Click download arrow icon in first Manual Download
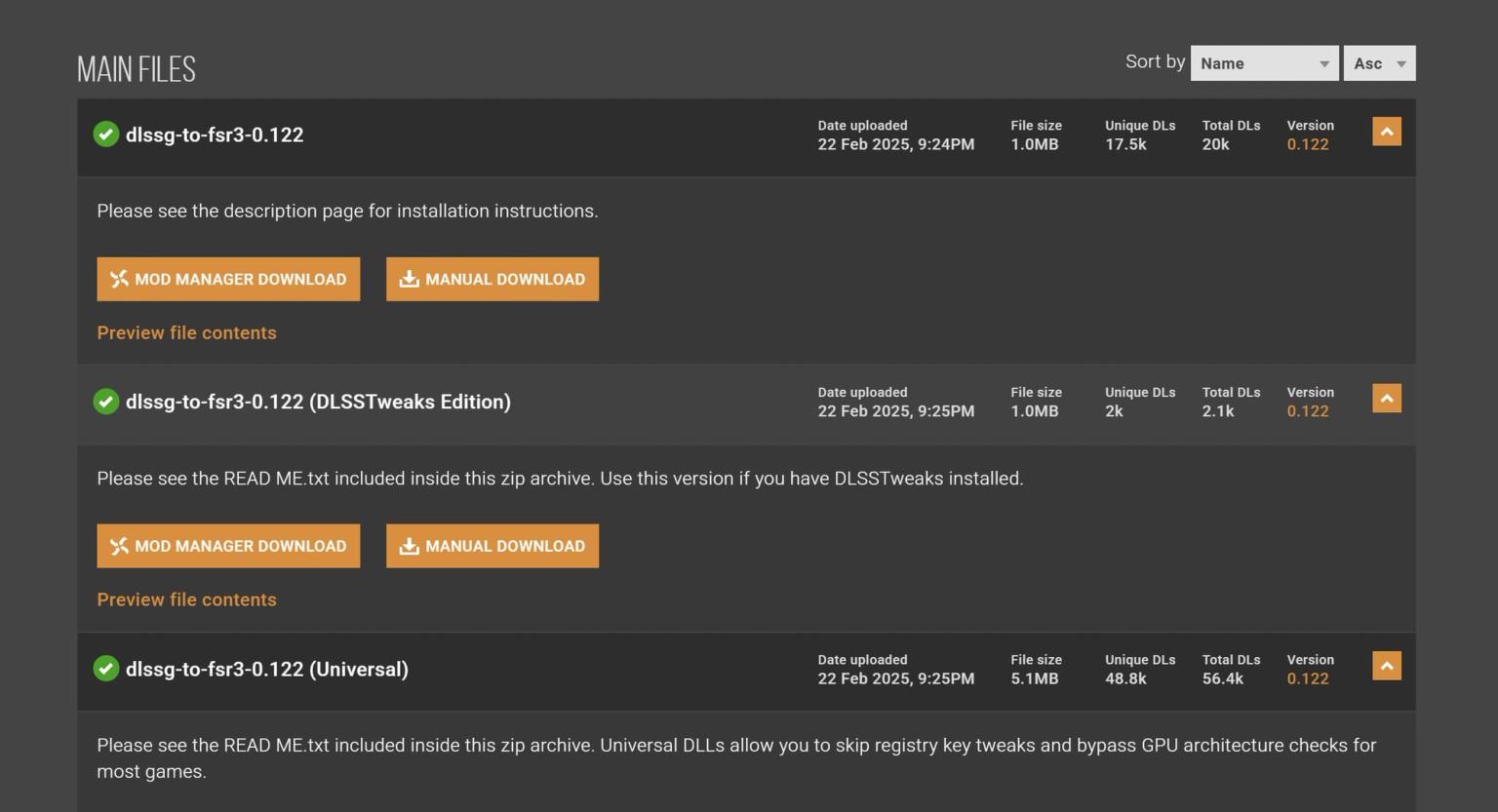The image size is (1498, 812). click(410, 279)
